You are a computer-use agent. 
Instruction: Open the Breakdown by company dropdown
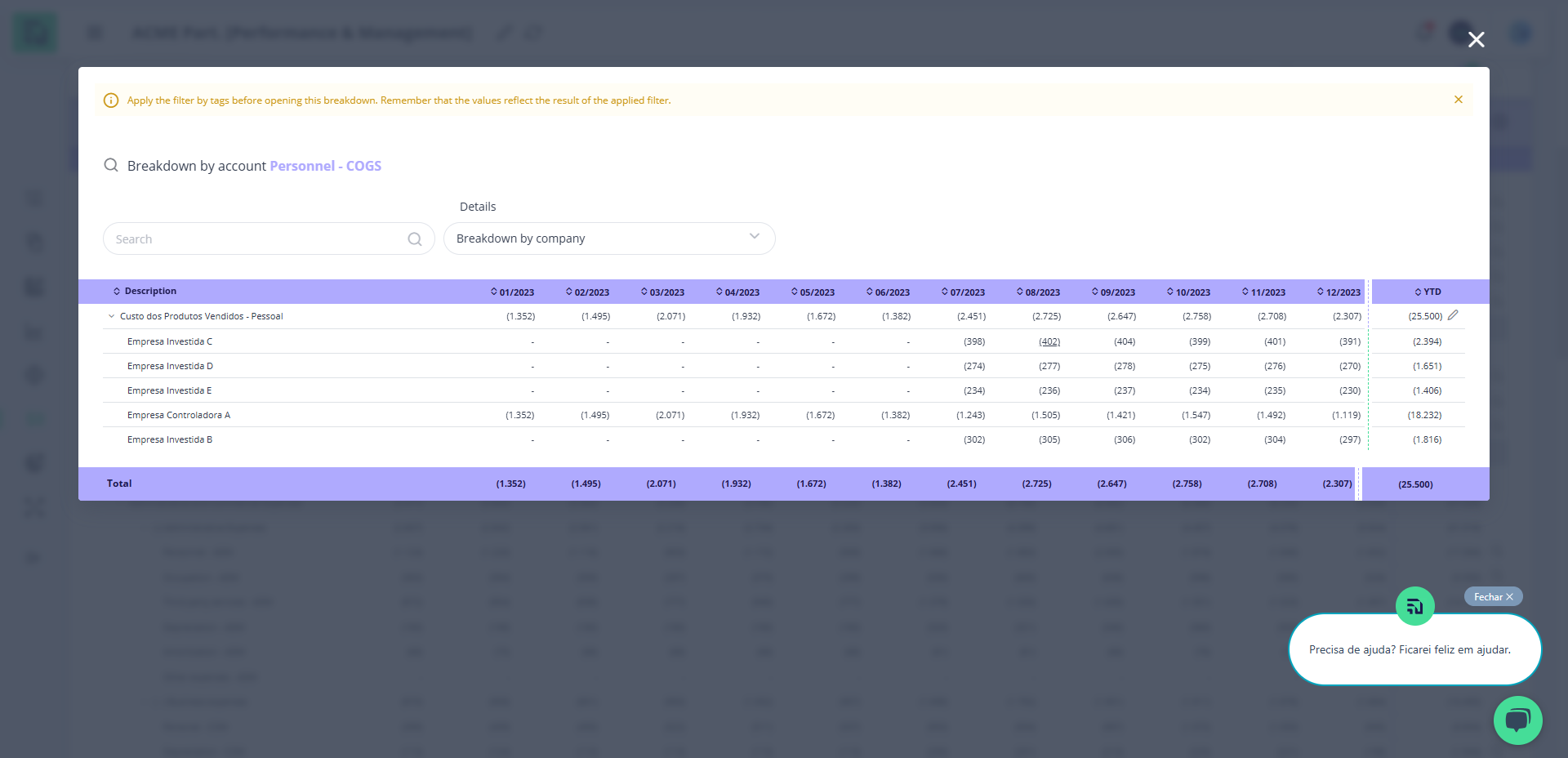point(609,239)
